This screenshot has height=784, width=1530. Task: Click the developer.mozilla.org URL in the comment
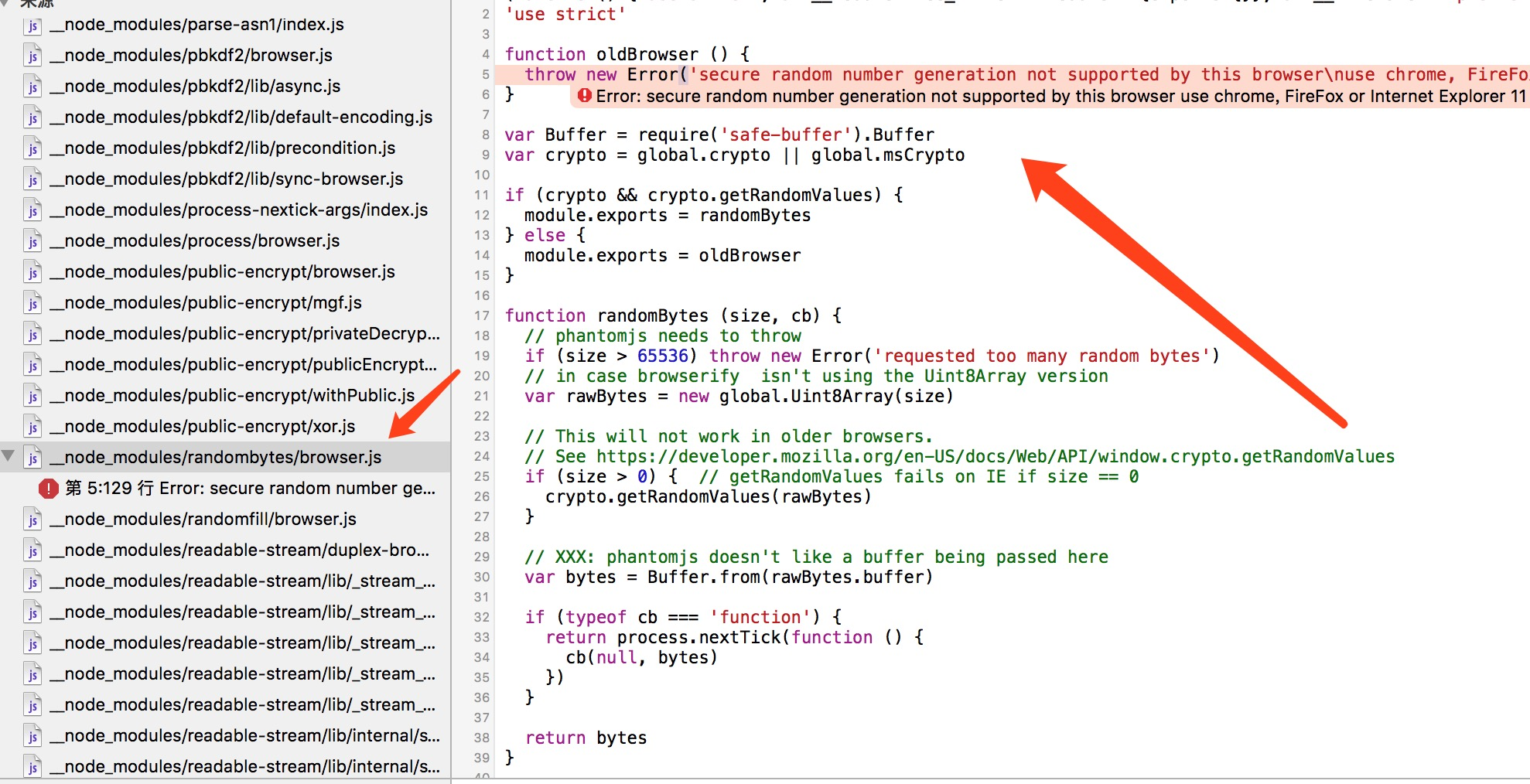tap(996, 456)
